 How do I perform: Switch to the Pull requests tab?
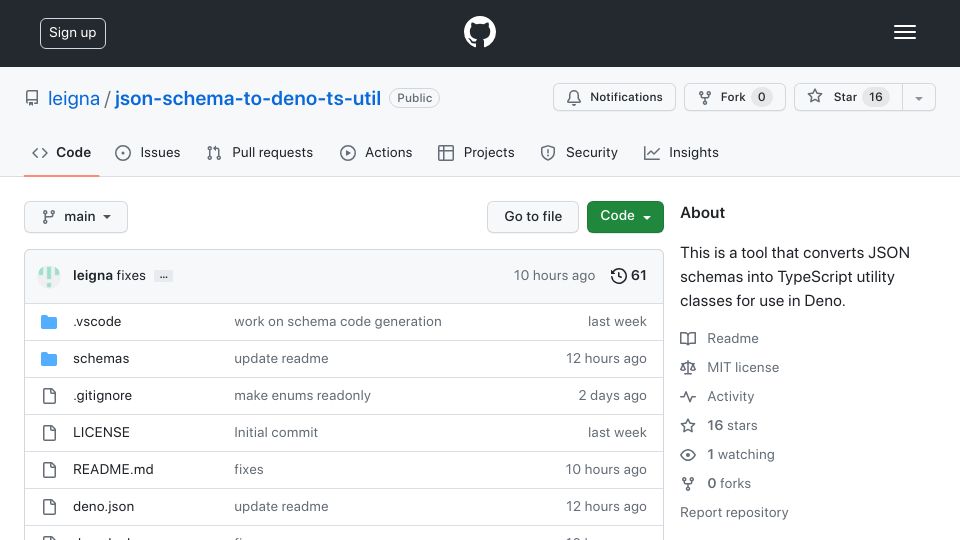point(260,152)
